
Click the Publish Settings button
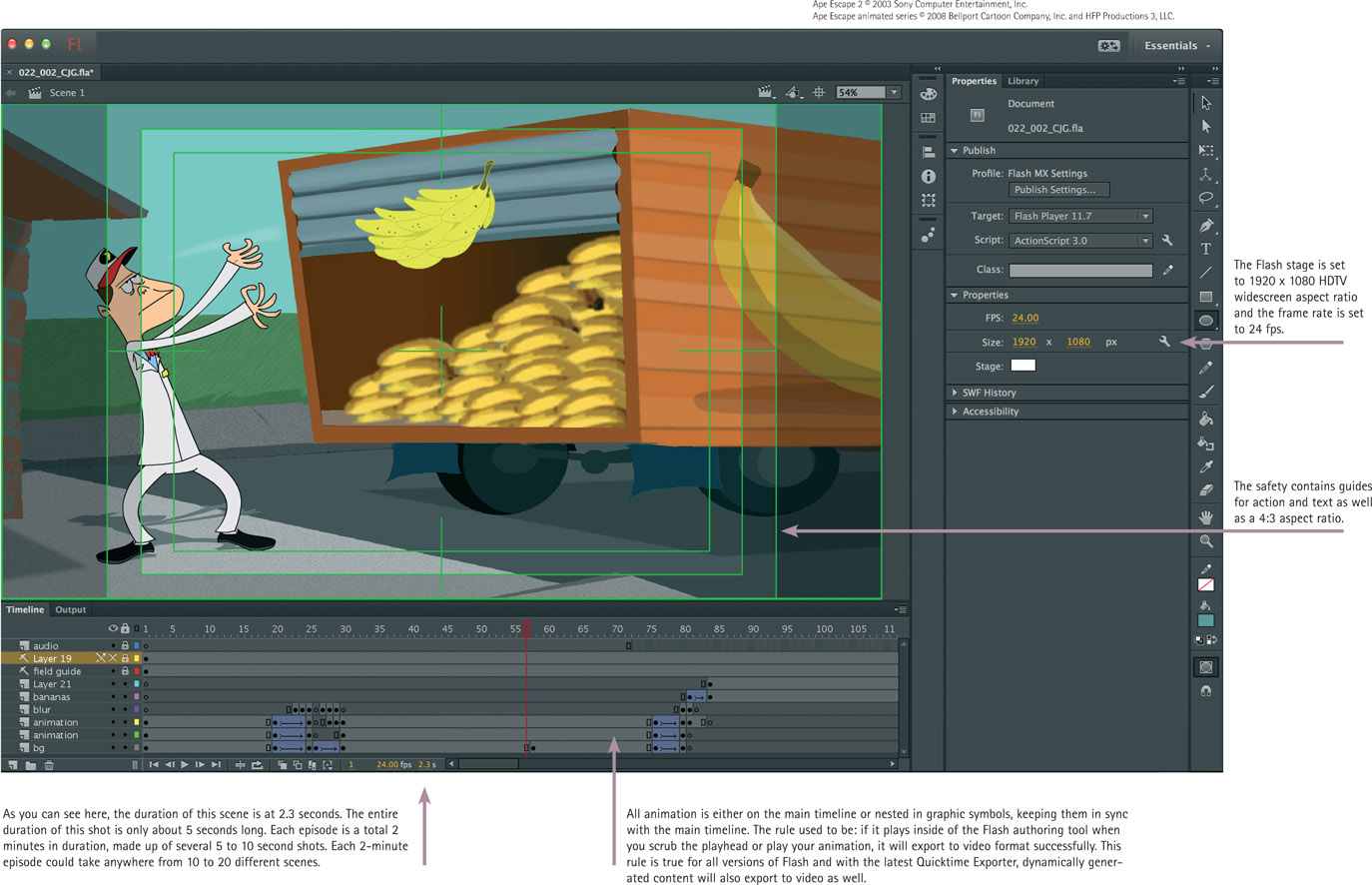pos(1059,190)
